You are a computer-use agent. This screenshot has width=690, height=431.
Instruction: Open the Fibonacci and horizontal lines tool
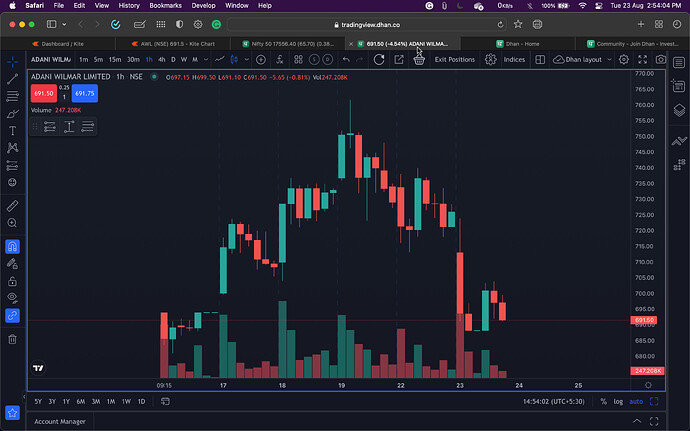(x=12, y=96)
